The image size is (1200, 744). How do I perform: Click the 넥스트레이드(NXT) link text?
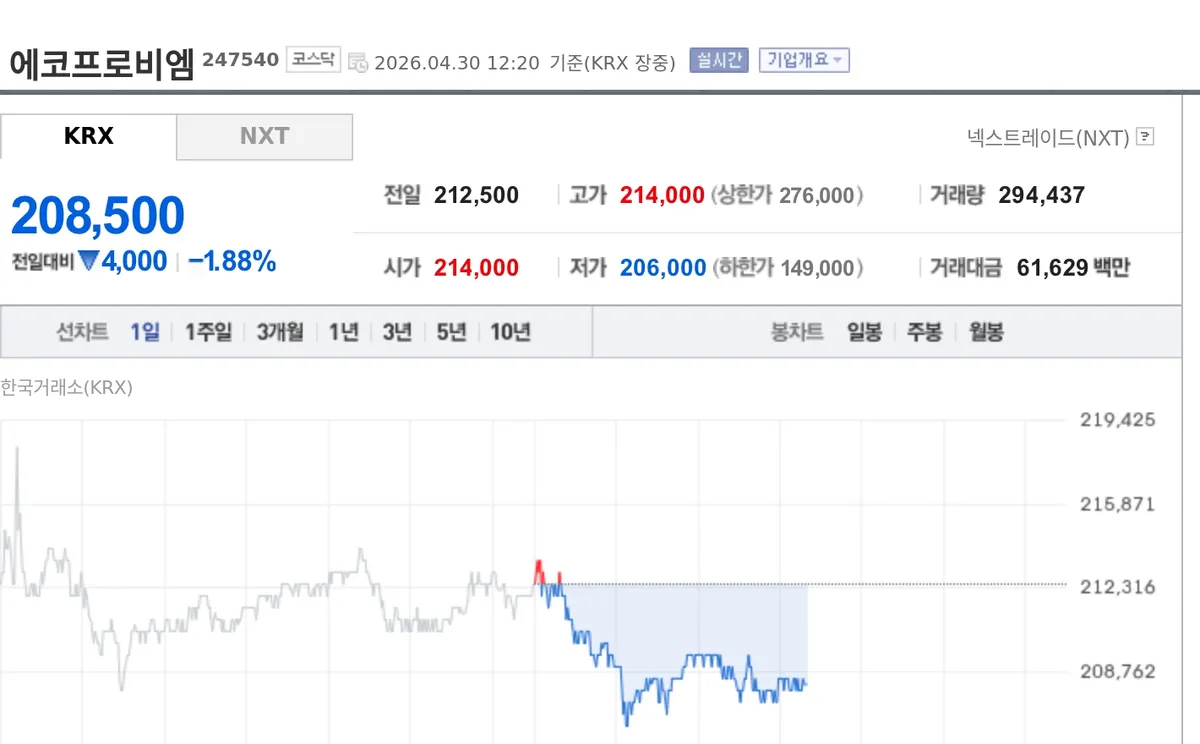pyautogui.click(x=1048, y=137)
